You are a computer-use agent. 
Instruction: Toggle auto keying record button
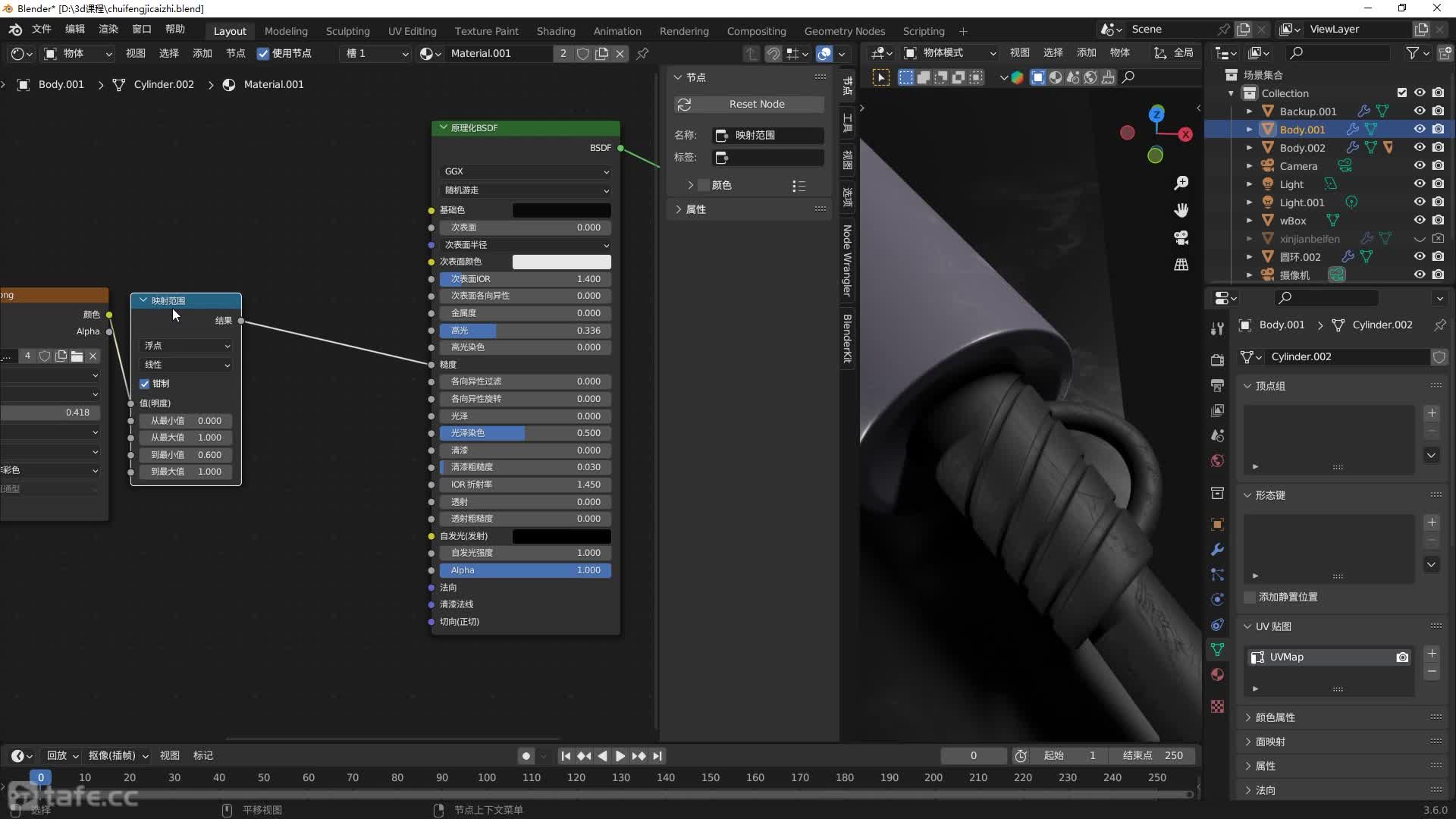pos(526,755)
